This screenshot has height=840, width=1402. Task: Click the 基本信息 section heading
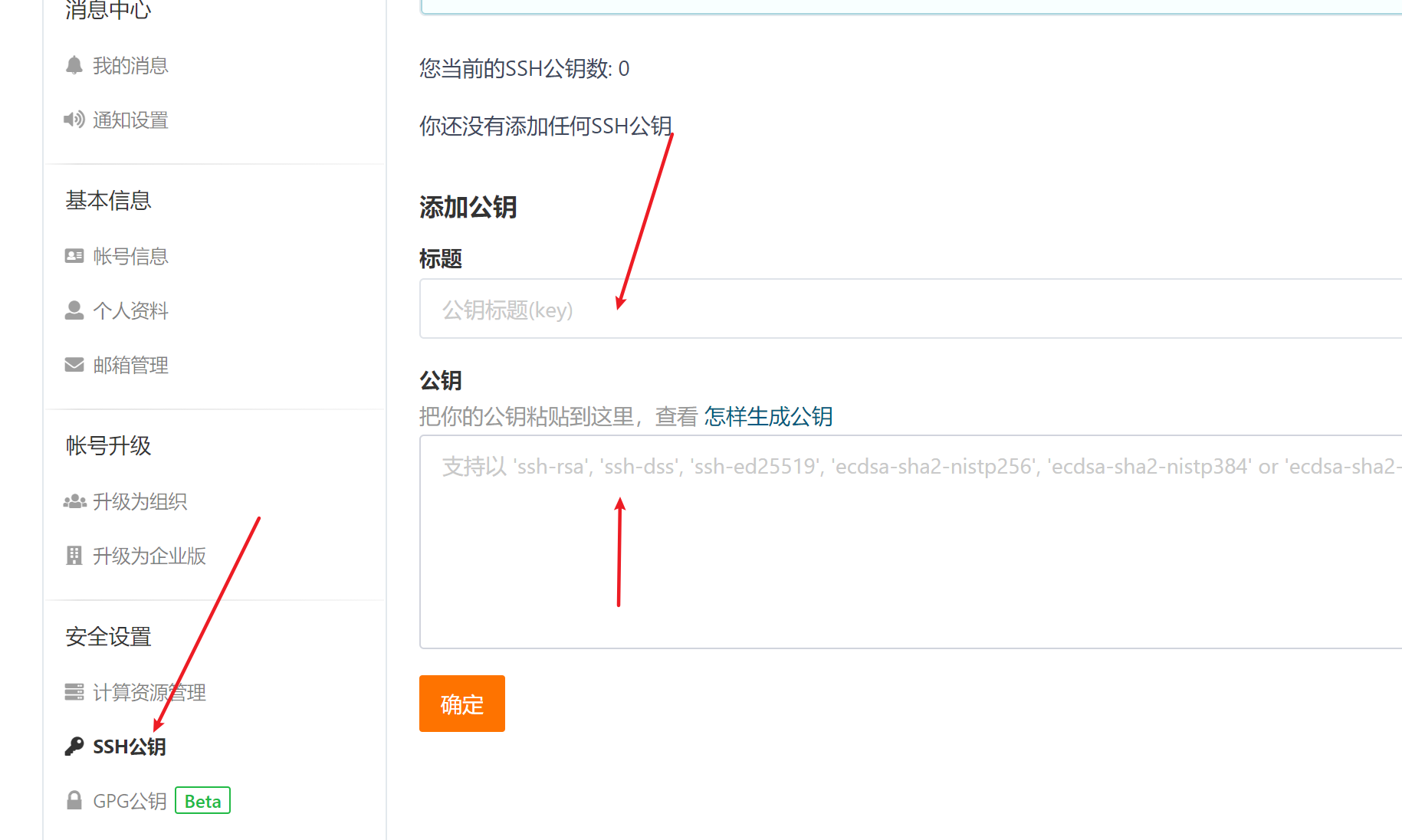pos(108,201)
